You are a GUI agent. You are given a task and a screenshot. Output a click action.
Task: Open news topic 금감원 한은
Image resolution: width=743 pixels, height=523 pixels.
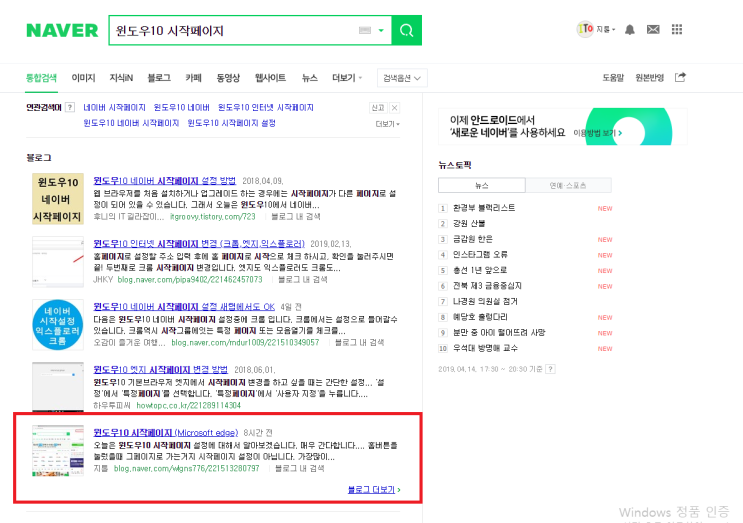point(472,239)
